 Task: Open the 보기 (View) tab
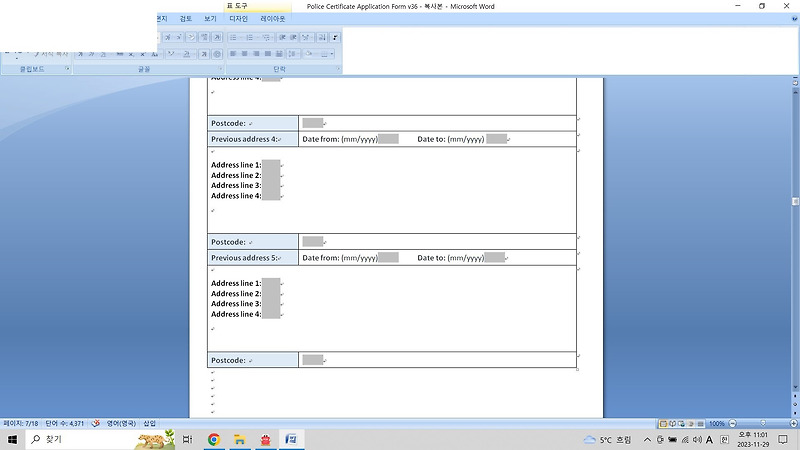tap(210, 18)
